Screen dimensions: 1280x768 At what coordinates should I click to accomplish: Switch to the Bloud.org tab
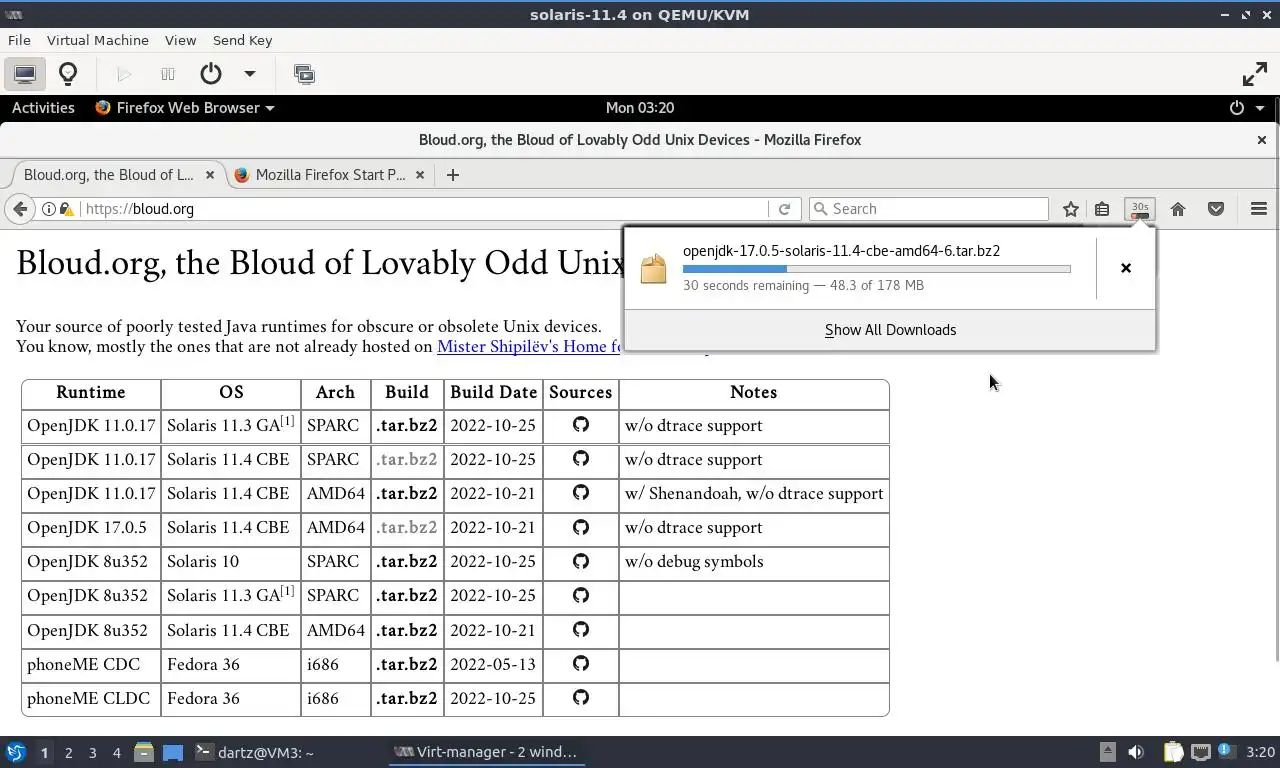click(108, 174)
